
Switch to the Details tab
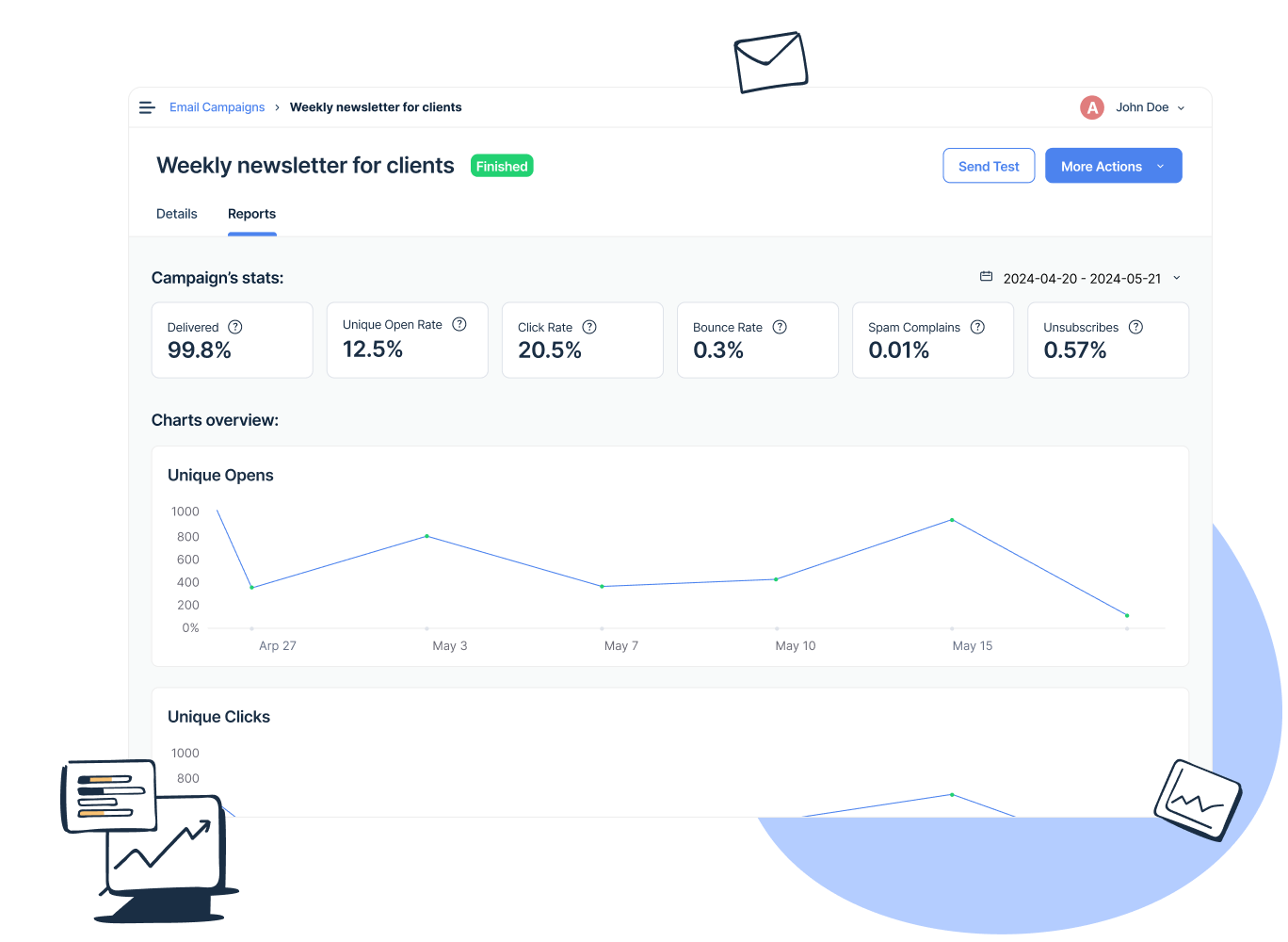click(x=177, y=214)
